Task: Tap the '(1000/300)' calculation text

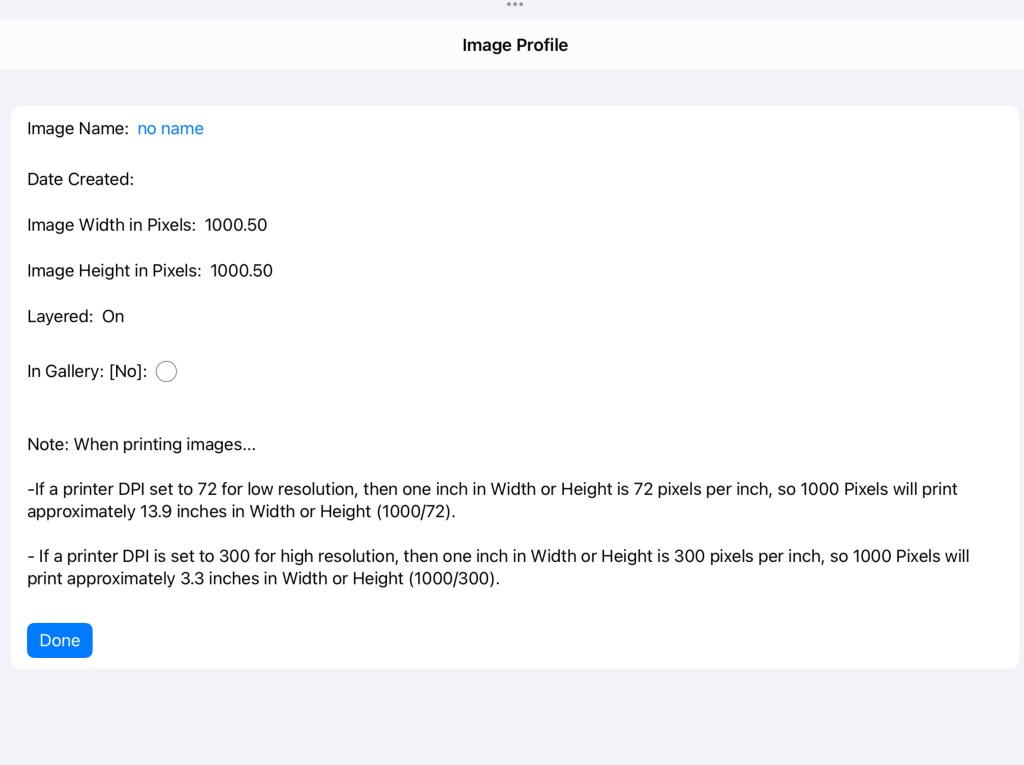Action: click(452, 579)
